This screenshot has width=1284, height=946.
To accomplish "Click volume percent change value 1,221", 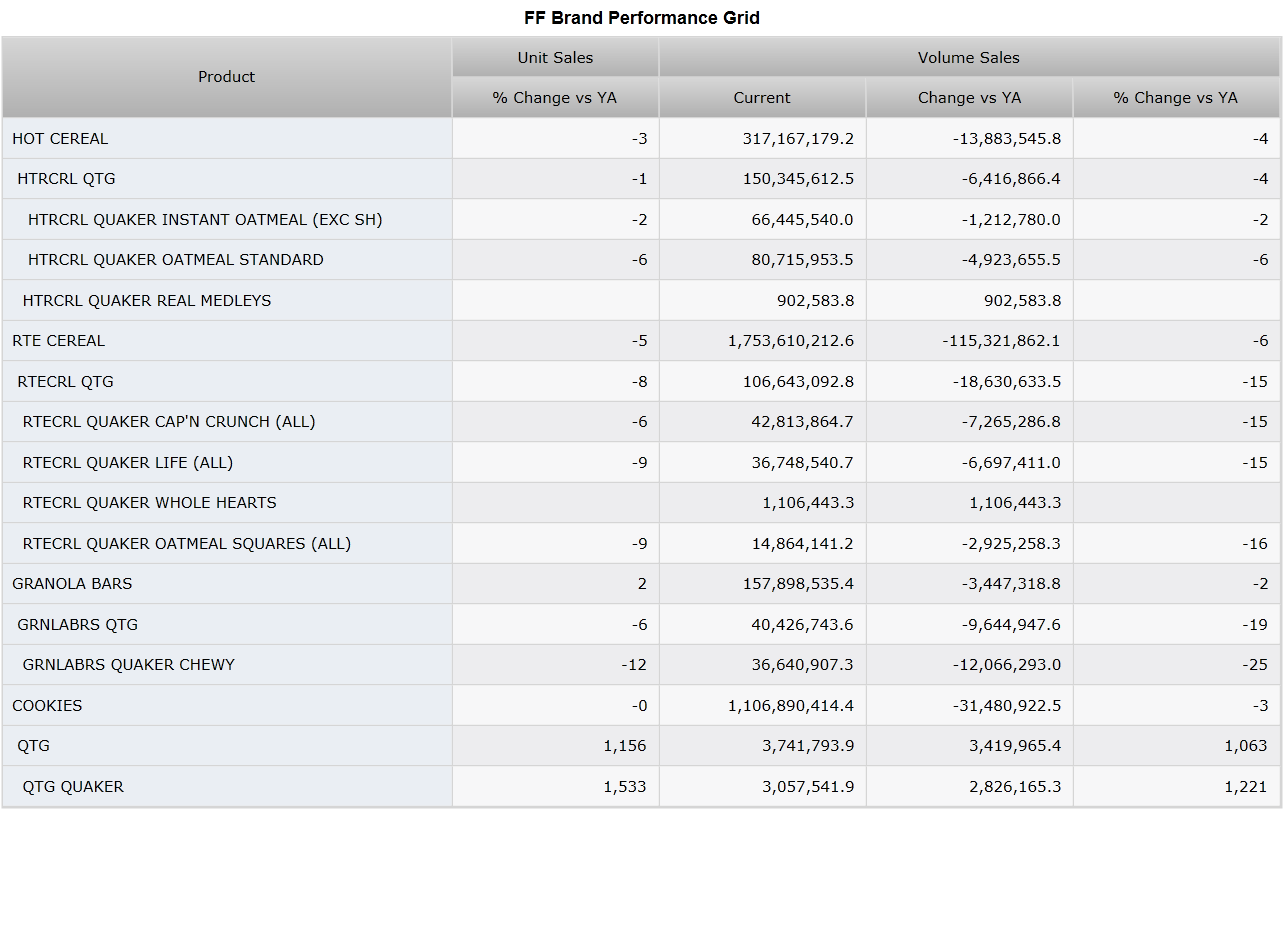I will pos(1246,787).
